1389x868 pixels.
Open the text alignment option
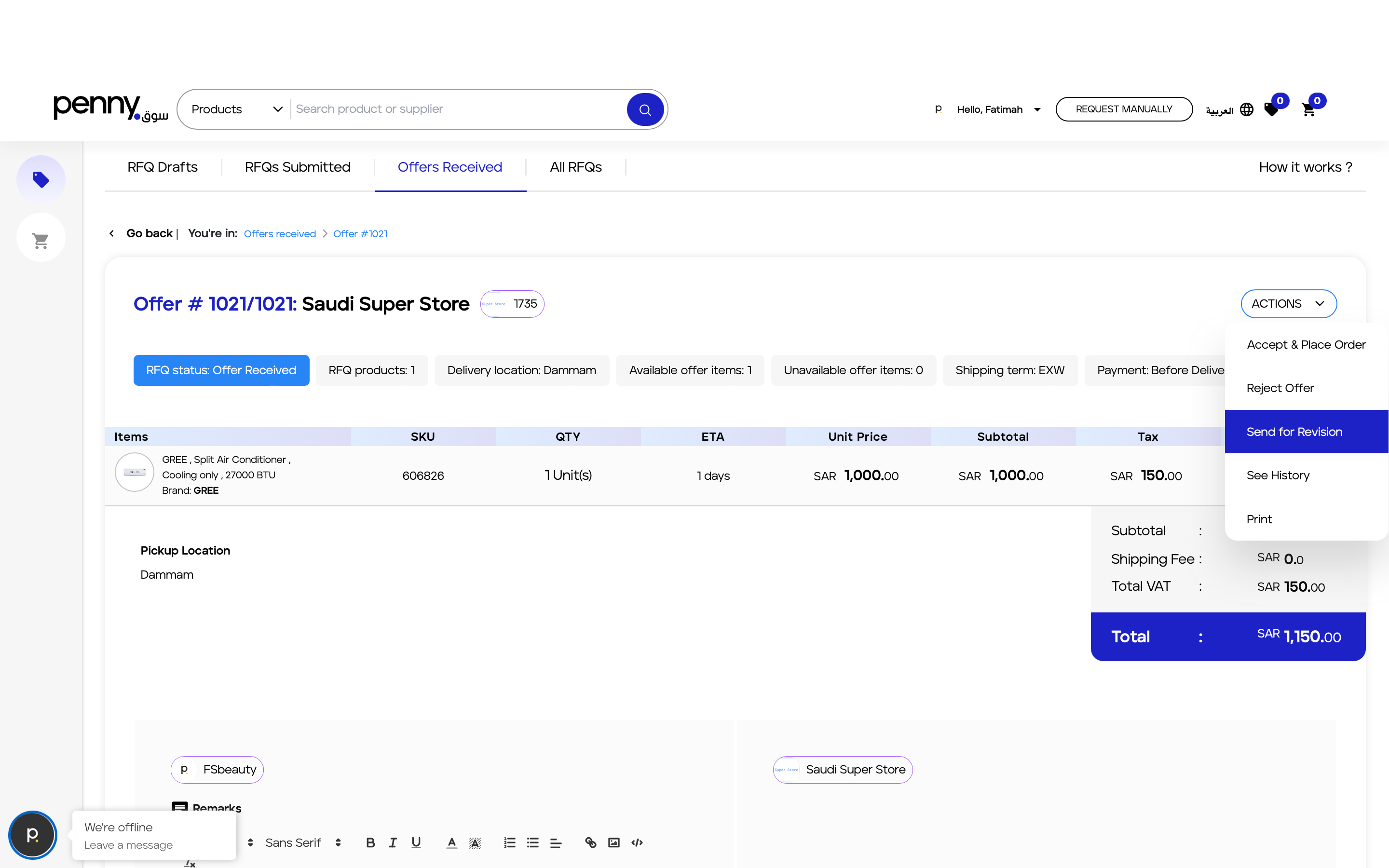(x=556, y=843)
